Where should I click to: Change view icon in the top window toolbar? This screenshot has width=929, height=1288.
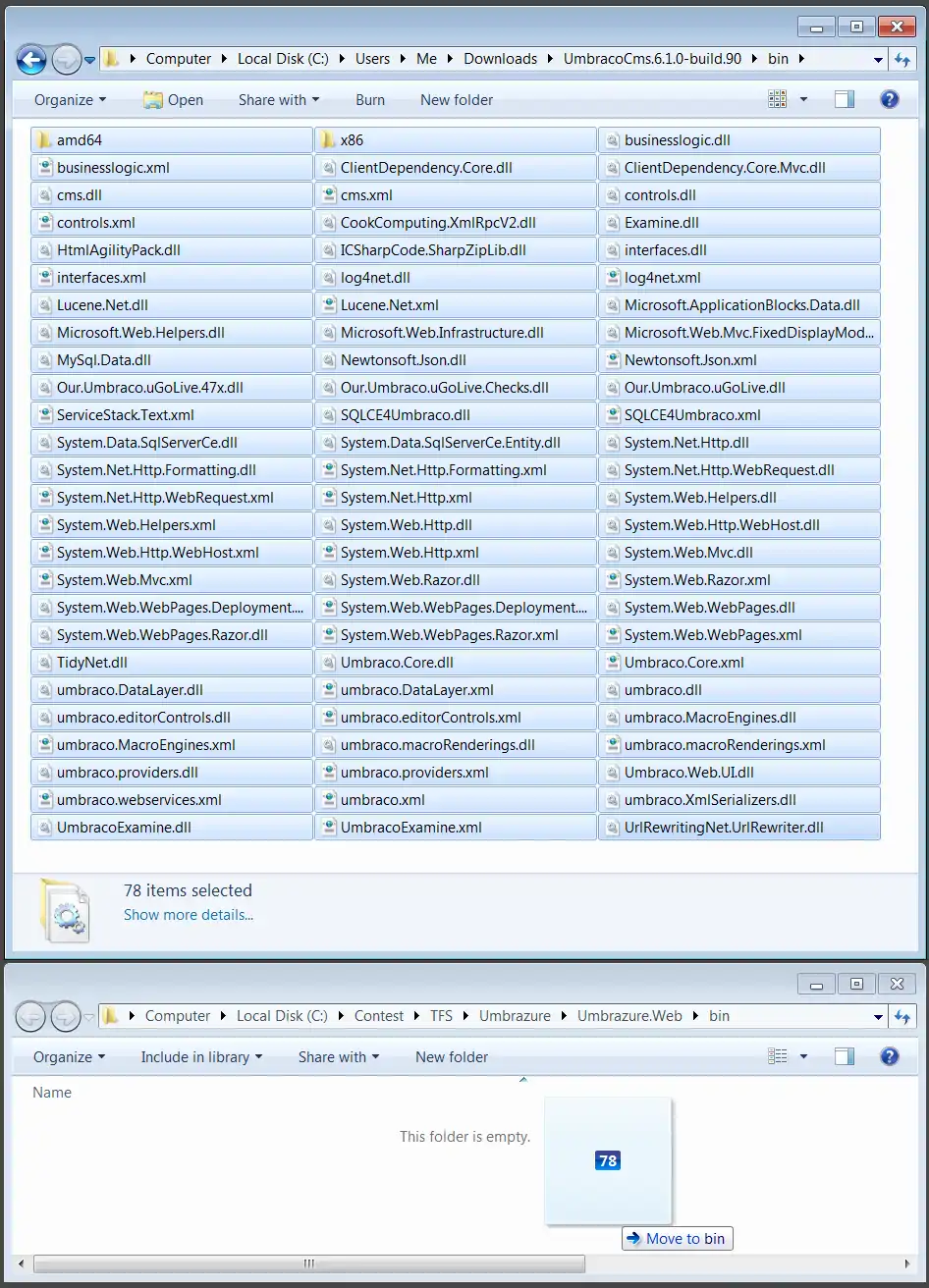(778, 99)
